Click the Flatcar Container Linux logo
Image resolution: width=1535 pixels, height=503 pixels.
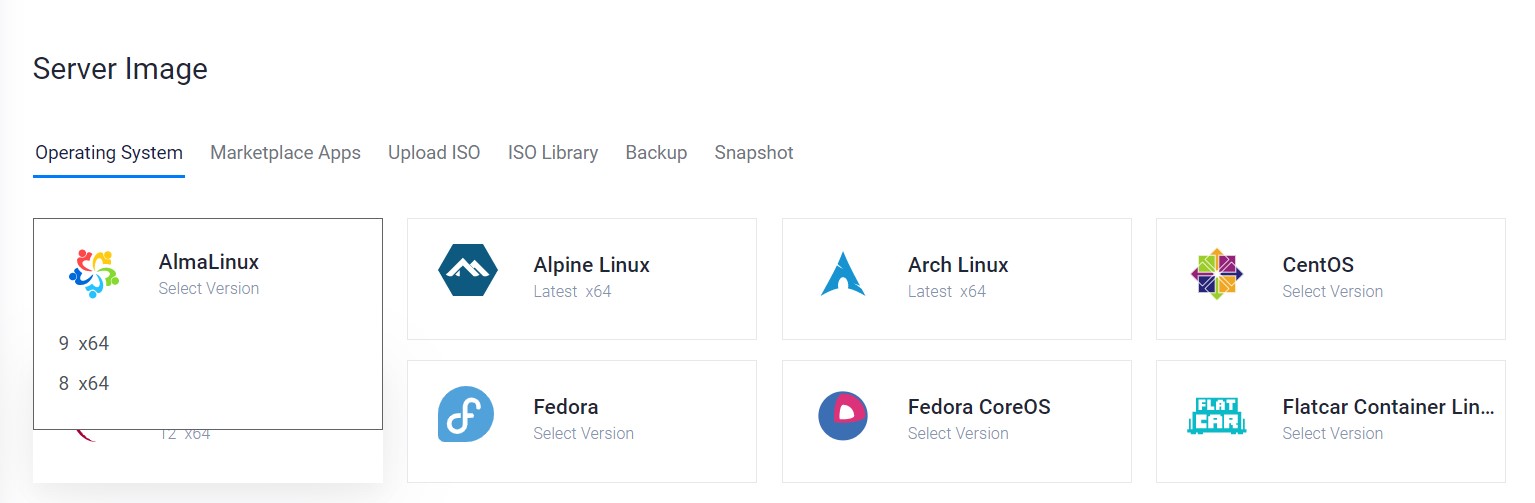pyautogui.click(x=1216, y=416)
